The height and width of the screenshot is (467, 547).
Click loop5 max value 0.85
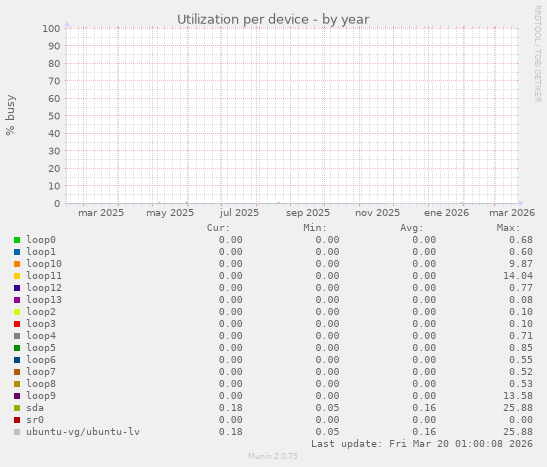pos(521,348)
